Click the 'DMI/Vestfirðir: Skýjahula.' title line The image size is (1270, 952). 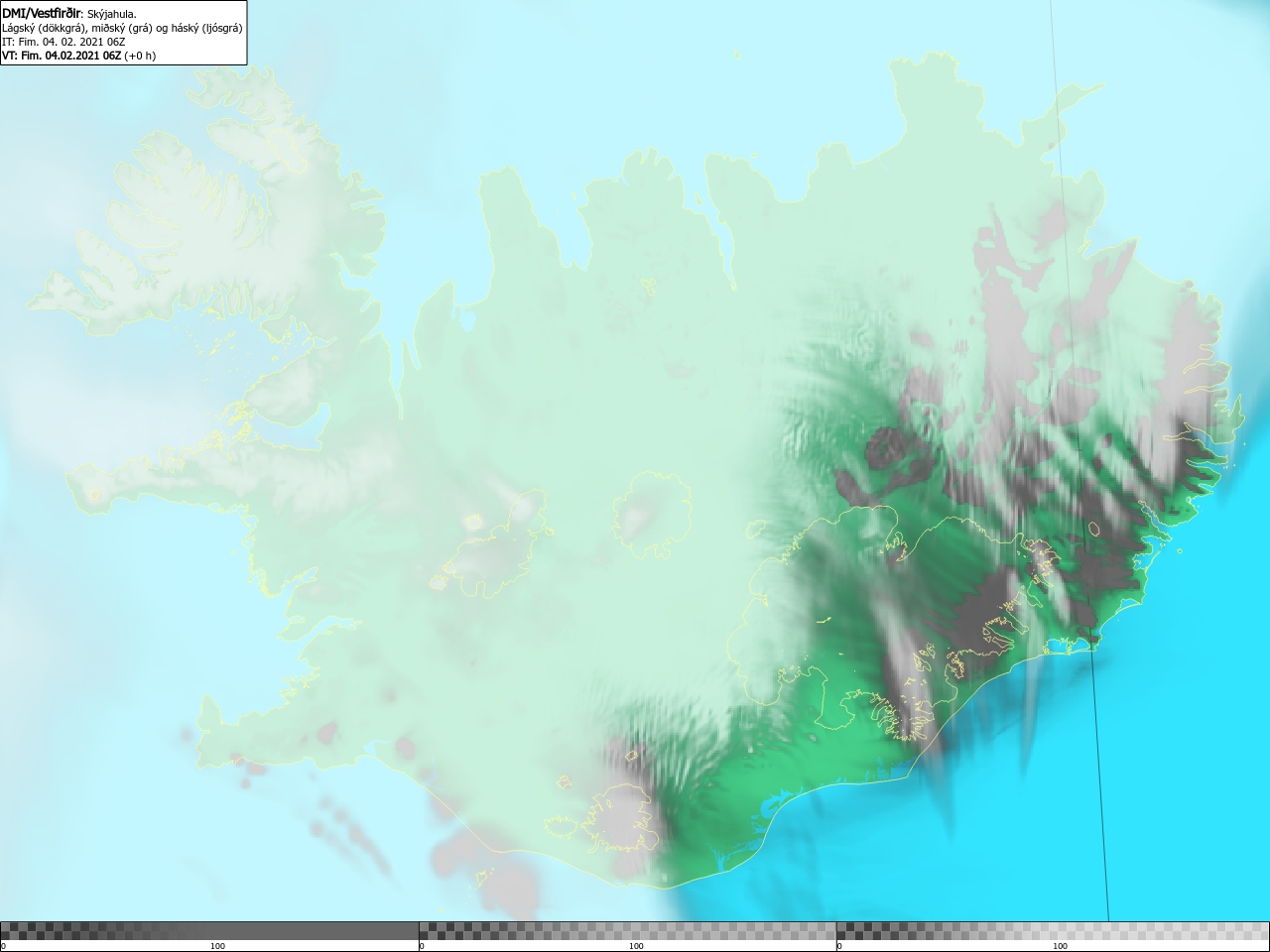pyautogui.click(x=69, y=13)
